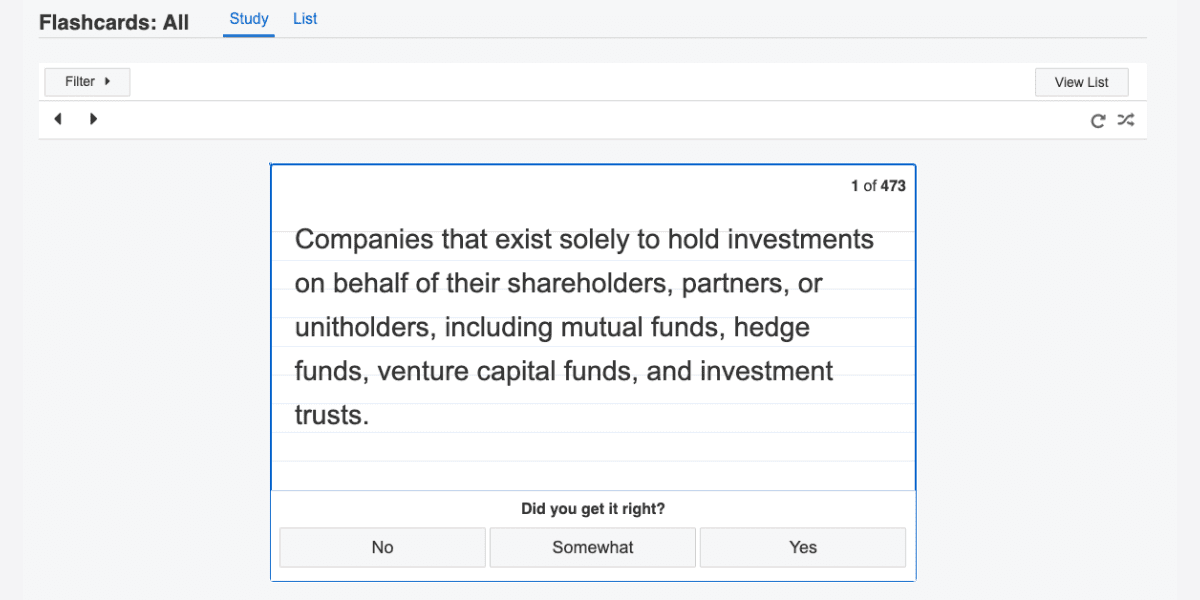This screenshot has width=1200, height=600.
Task: Open the List tab
Action: (x=305, y=19)
